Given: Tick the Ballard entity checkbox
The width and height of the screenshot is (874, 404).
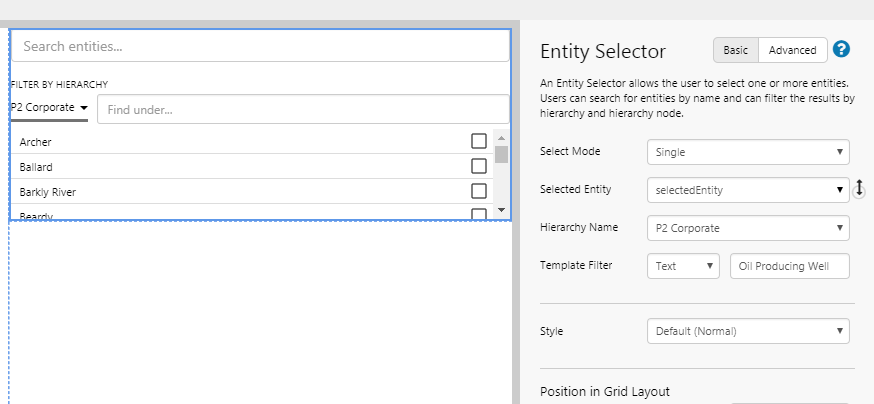Looking at the screenshot, I should click(x=479, y=166).
